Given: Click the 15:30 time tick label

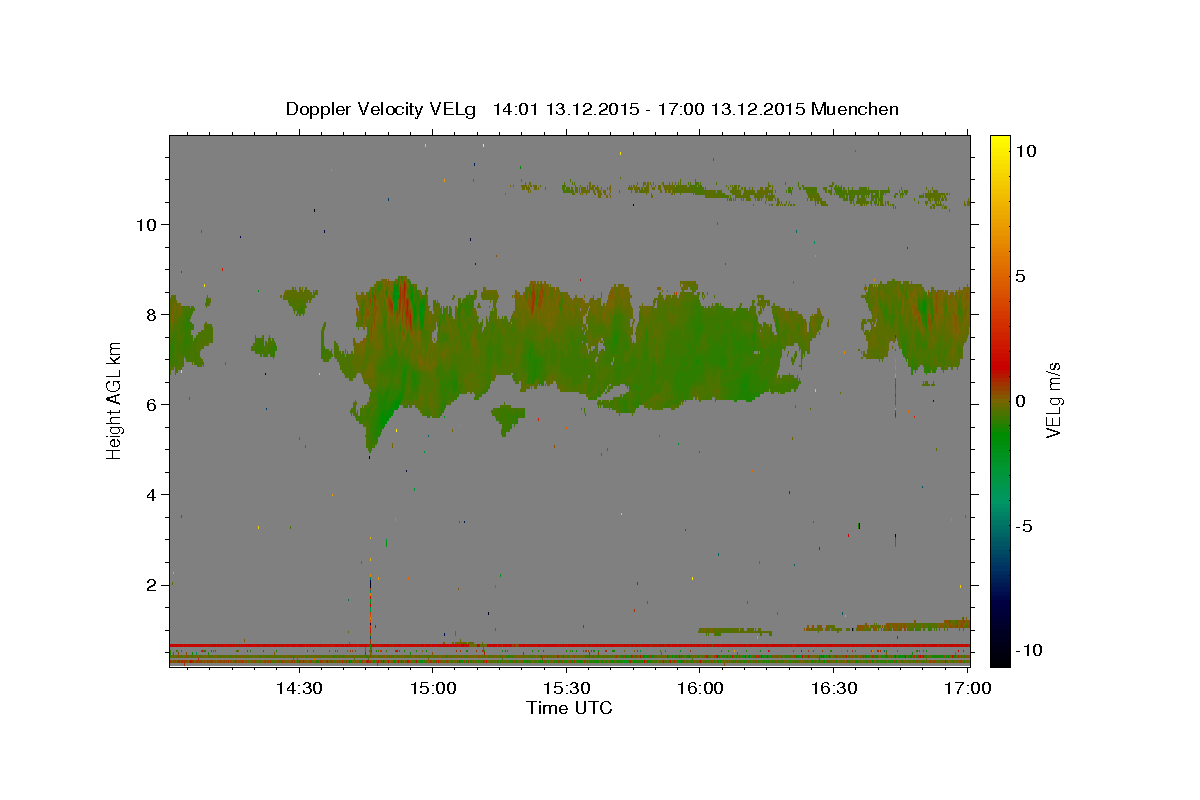Looking at the screenshot, I should [x=566, y=688].
